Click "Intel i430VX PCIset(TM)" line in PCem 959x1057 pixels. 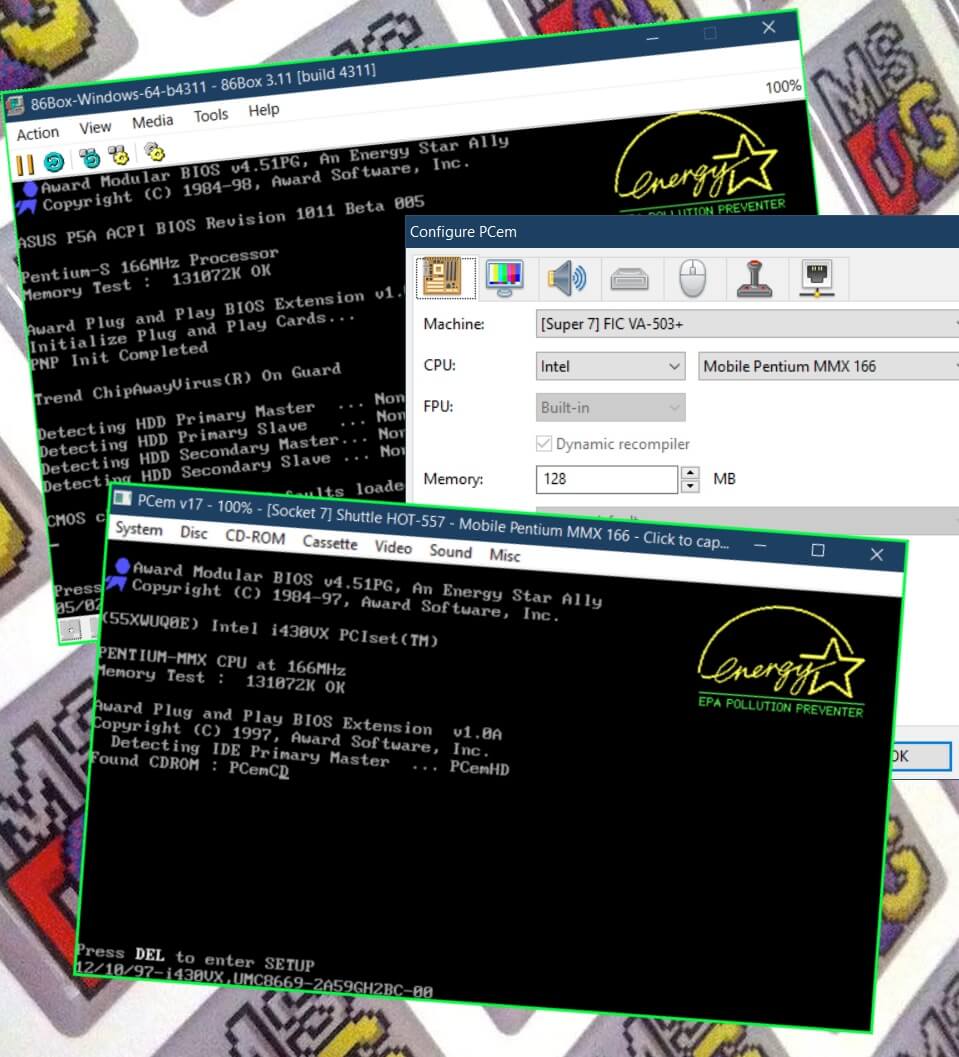(324, 633)
